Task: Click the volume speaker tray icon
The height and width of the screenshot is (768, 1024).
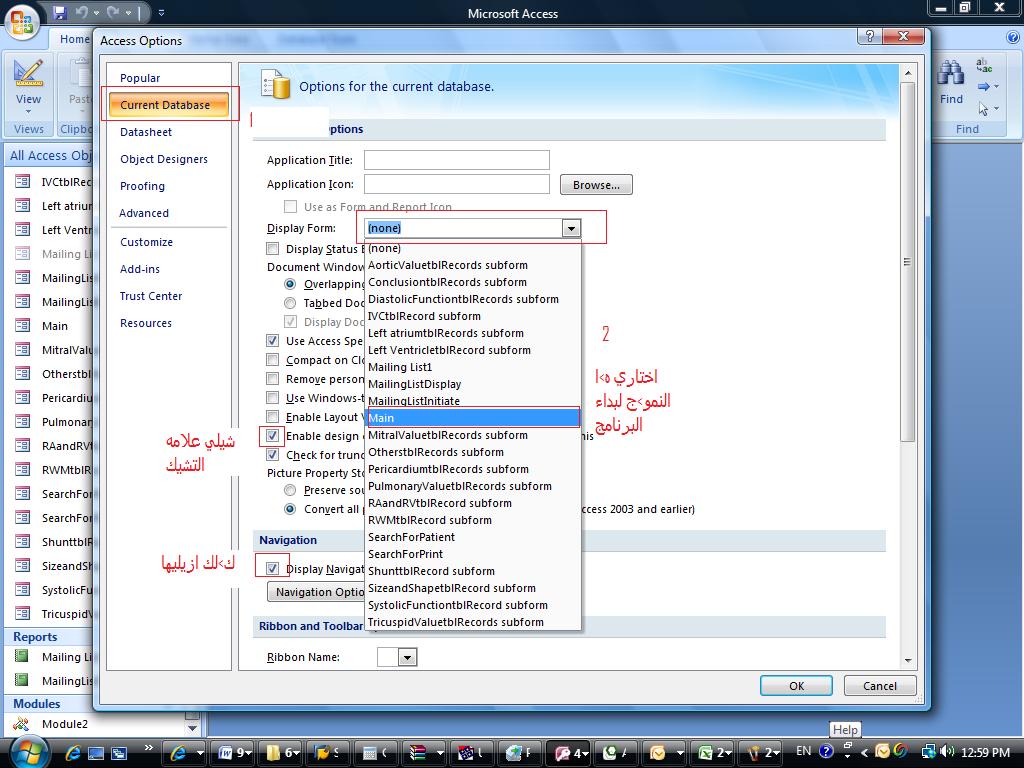Action: pyautogui.click(x=948, y=752)
